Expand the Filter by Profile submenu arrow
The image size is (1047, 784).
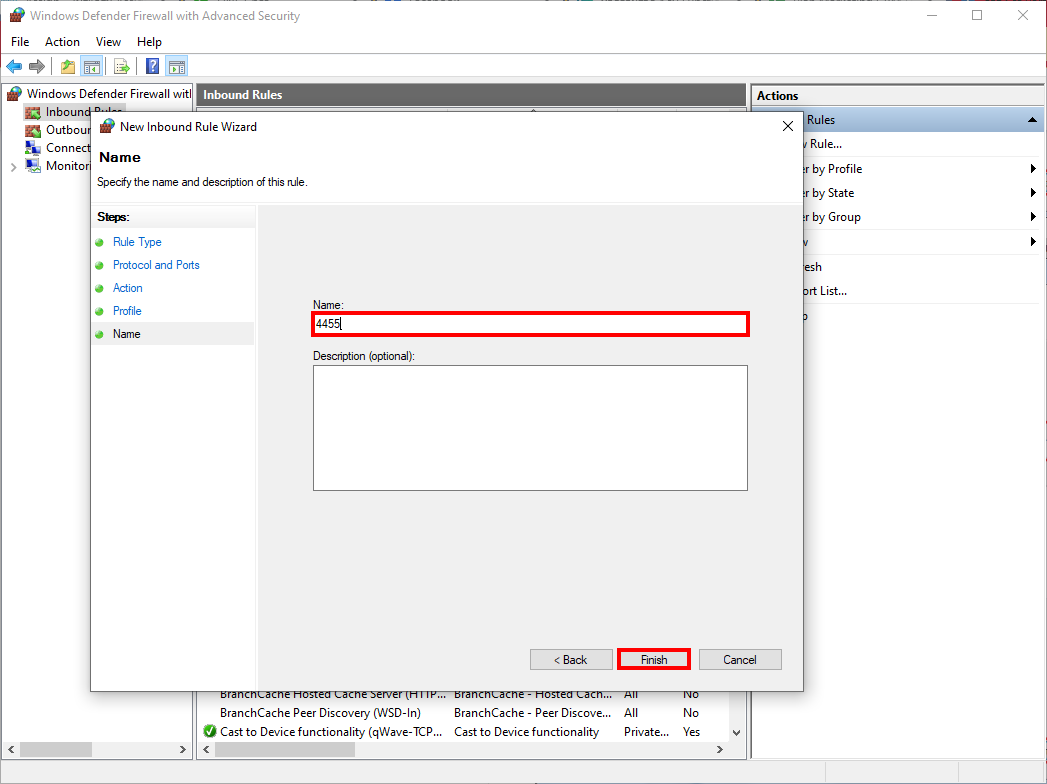[1033, 168]
